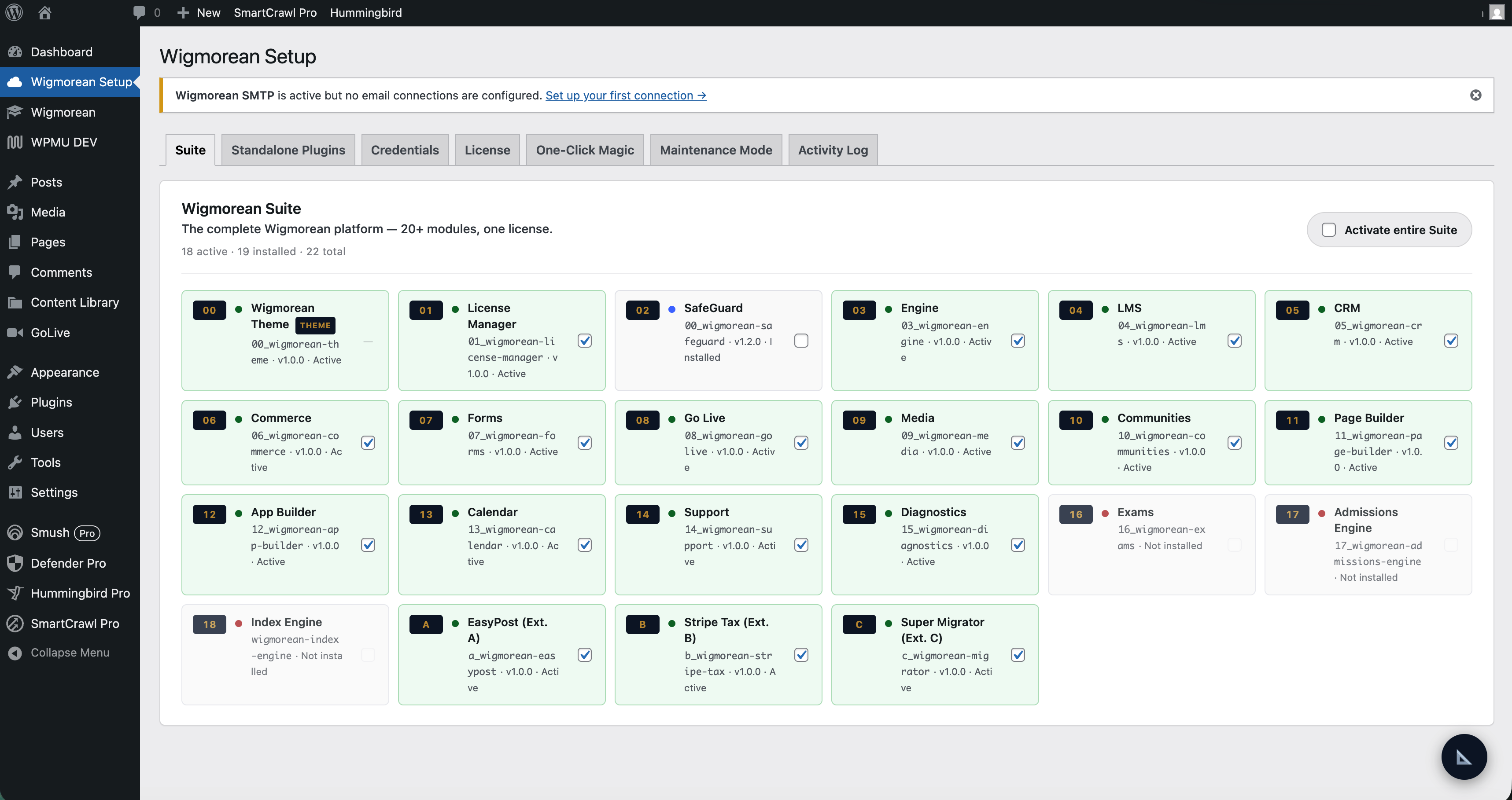
Task: Click the SmartCrawl Pro sidebar icon
Action: [15, 624]
